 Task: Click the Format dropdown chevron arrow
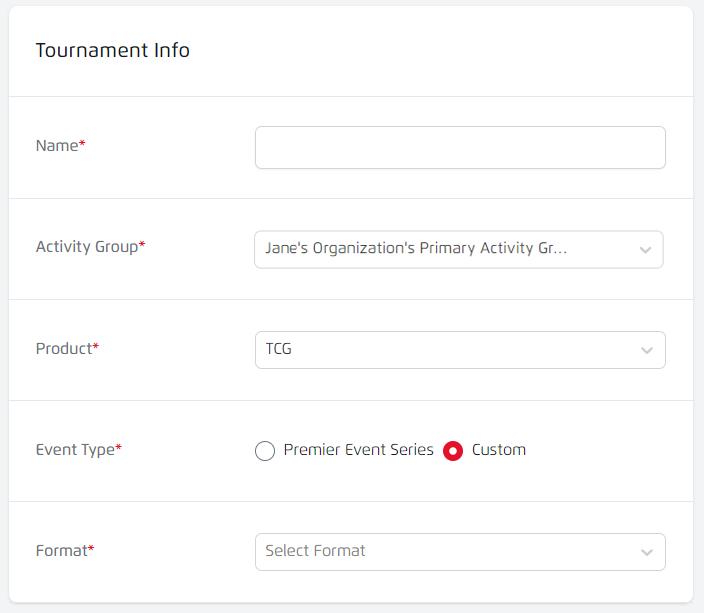647,552
